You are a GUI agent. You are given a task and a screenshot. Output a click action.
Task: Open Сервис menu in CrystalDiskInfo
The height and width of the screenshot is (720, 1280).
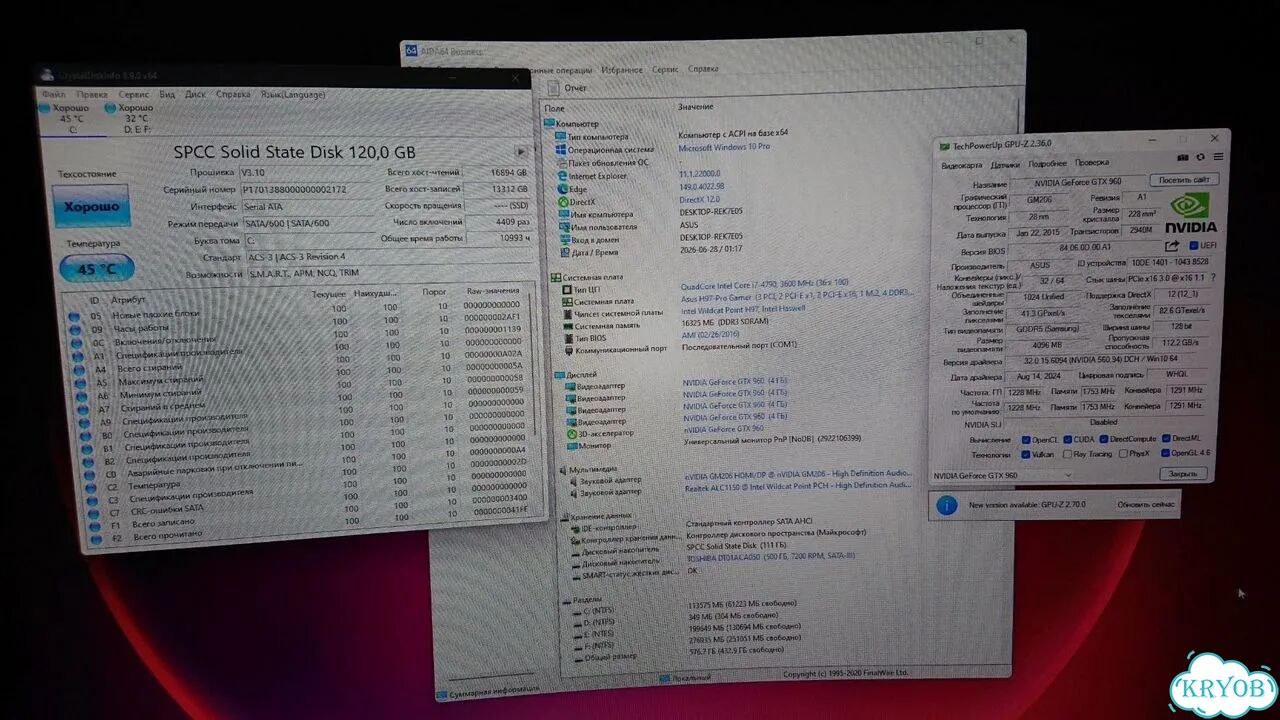133,94
